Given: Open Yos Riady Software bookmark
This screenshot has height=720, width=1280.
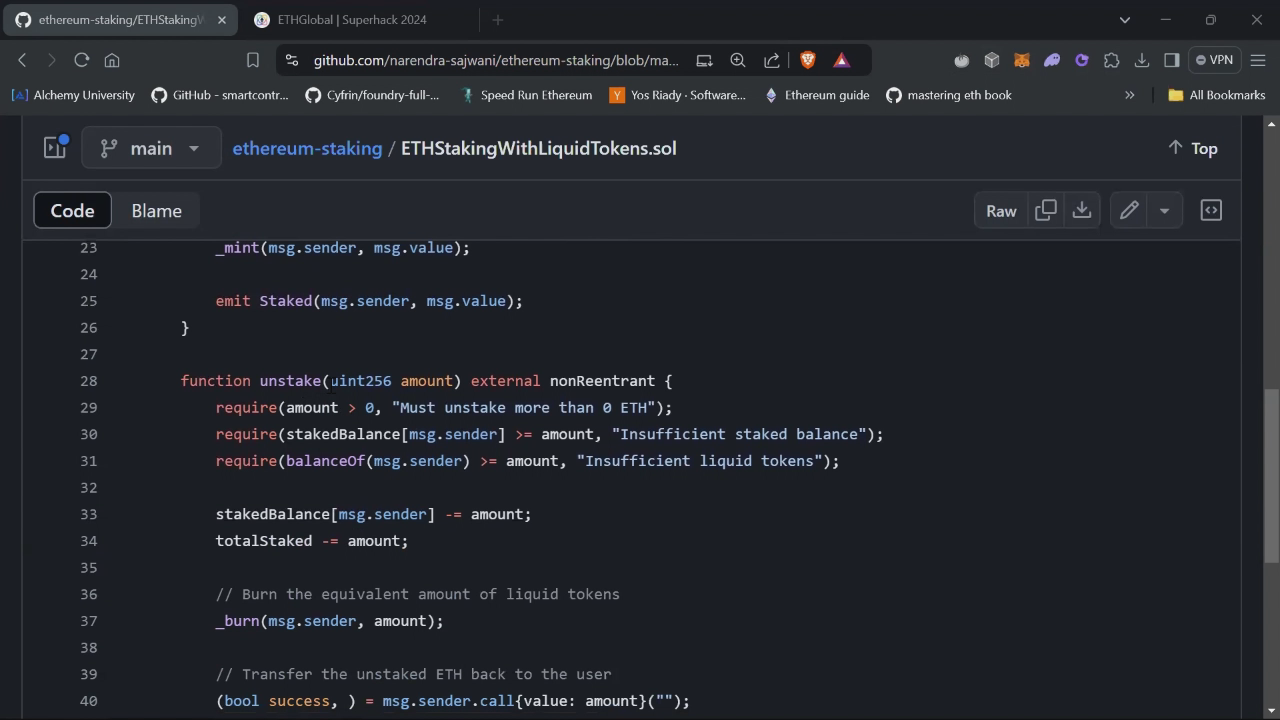Looking at the screenshot, I should coord(678,95).
